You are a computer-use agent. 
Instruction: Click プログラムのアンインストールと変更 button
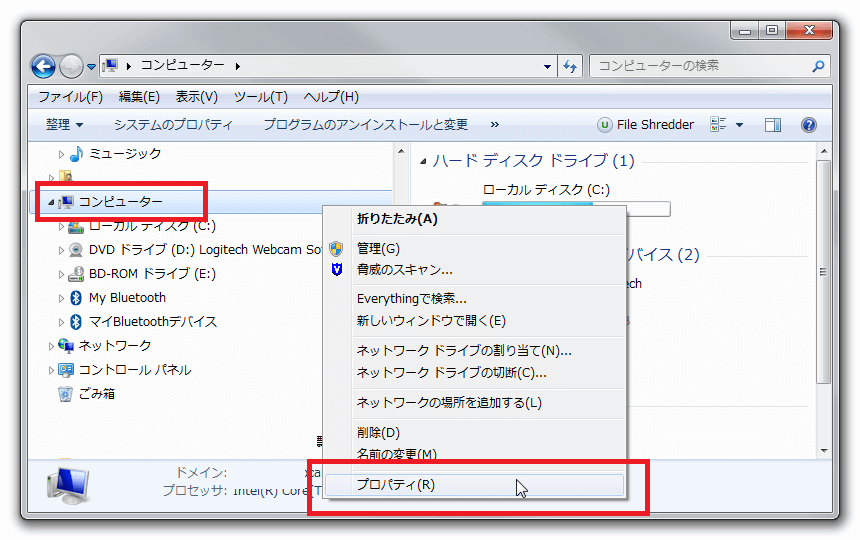(365, 125)
